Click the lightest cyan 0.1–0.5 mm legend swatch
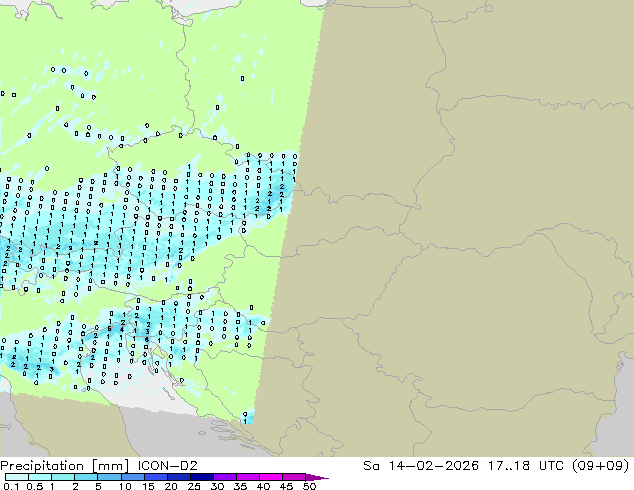The image size is (634, 490). [x=17, y=477]
